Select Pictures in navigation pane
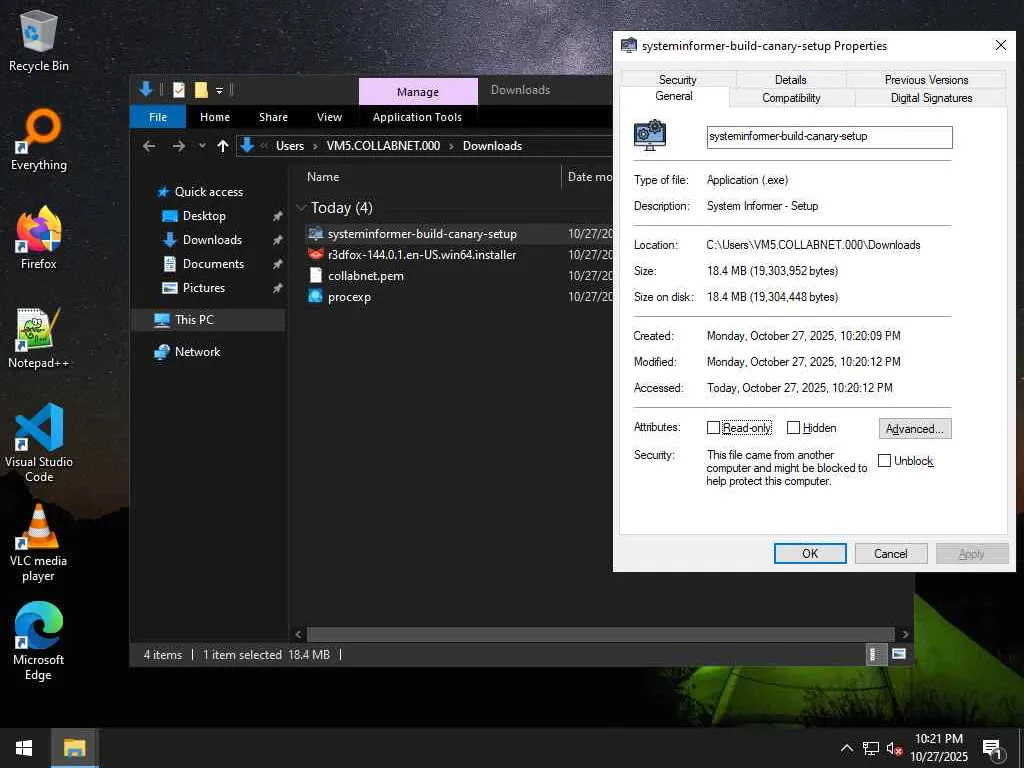 point(204,287)
